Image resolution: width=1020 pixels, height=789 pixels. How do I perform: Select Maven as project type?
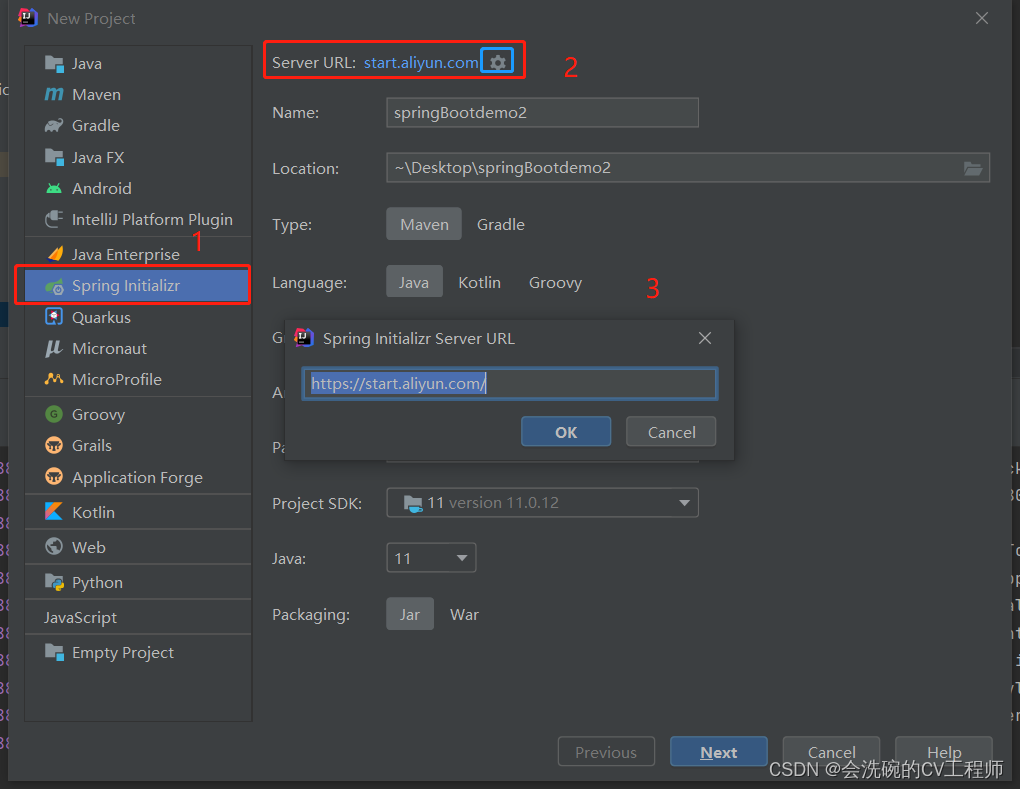(x=424, y=224)
